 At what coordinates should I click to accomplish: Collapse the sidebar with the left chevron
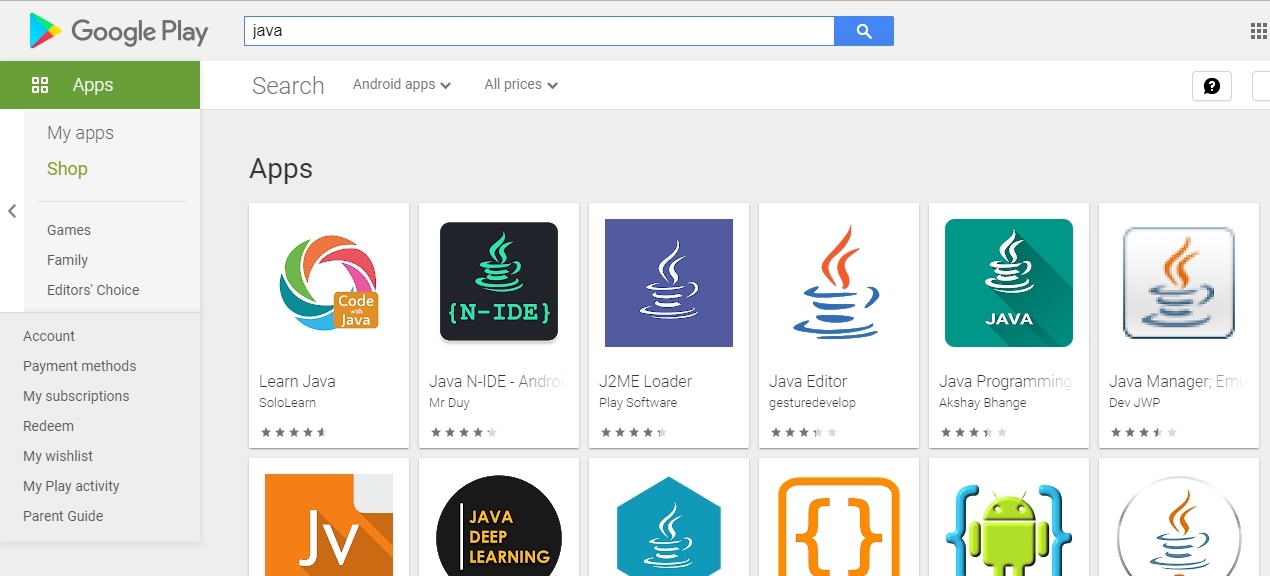(x=12, y=211)
